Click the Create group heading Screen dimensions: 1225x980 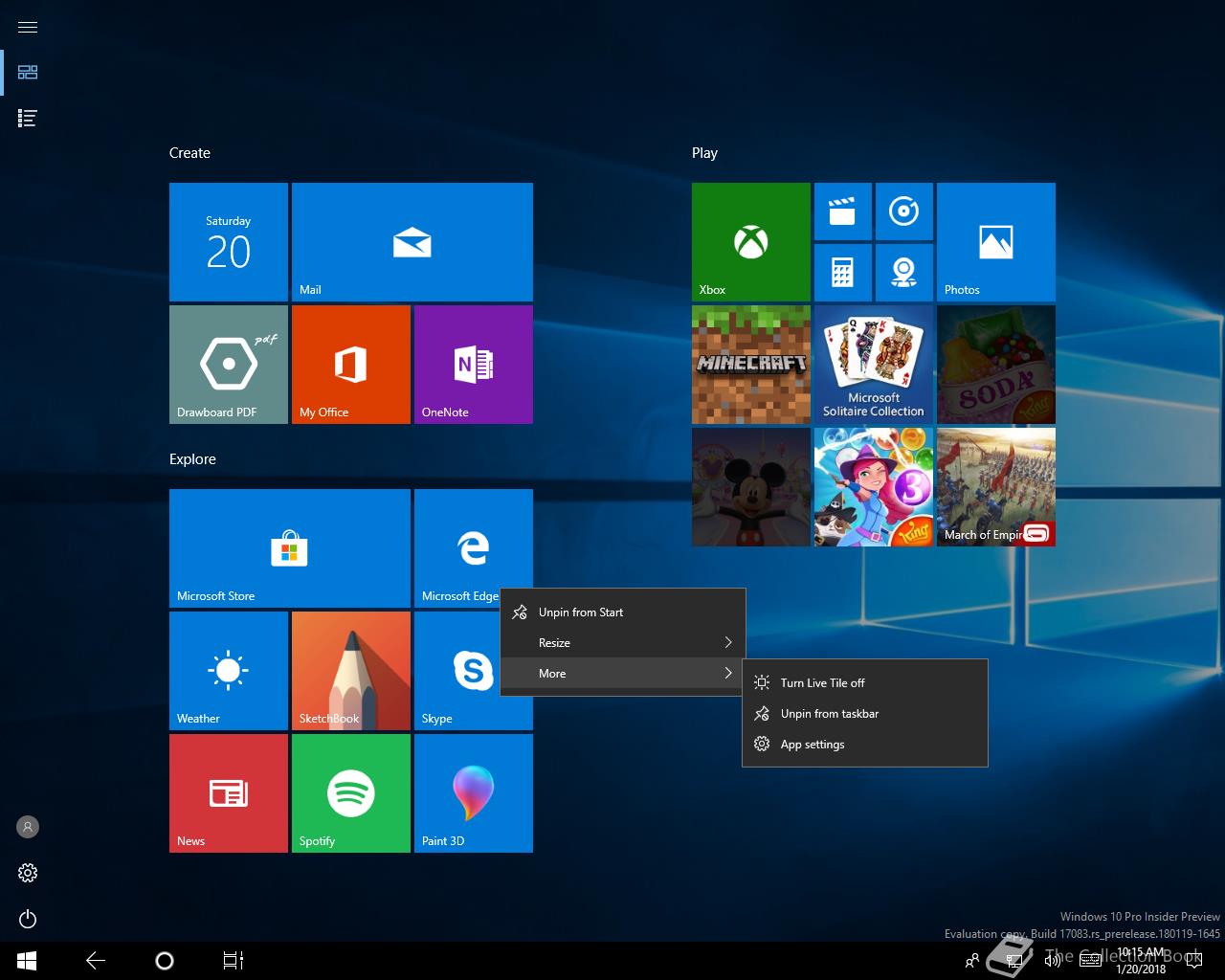coord(189,153)
